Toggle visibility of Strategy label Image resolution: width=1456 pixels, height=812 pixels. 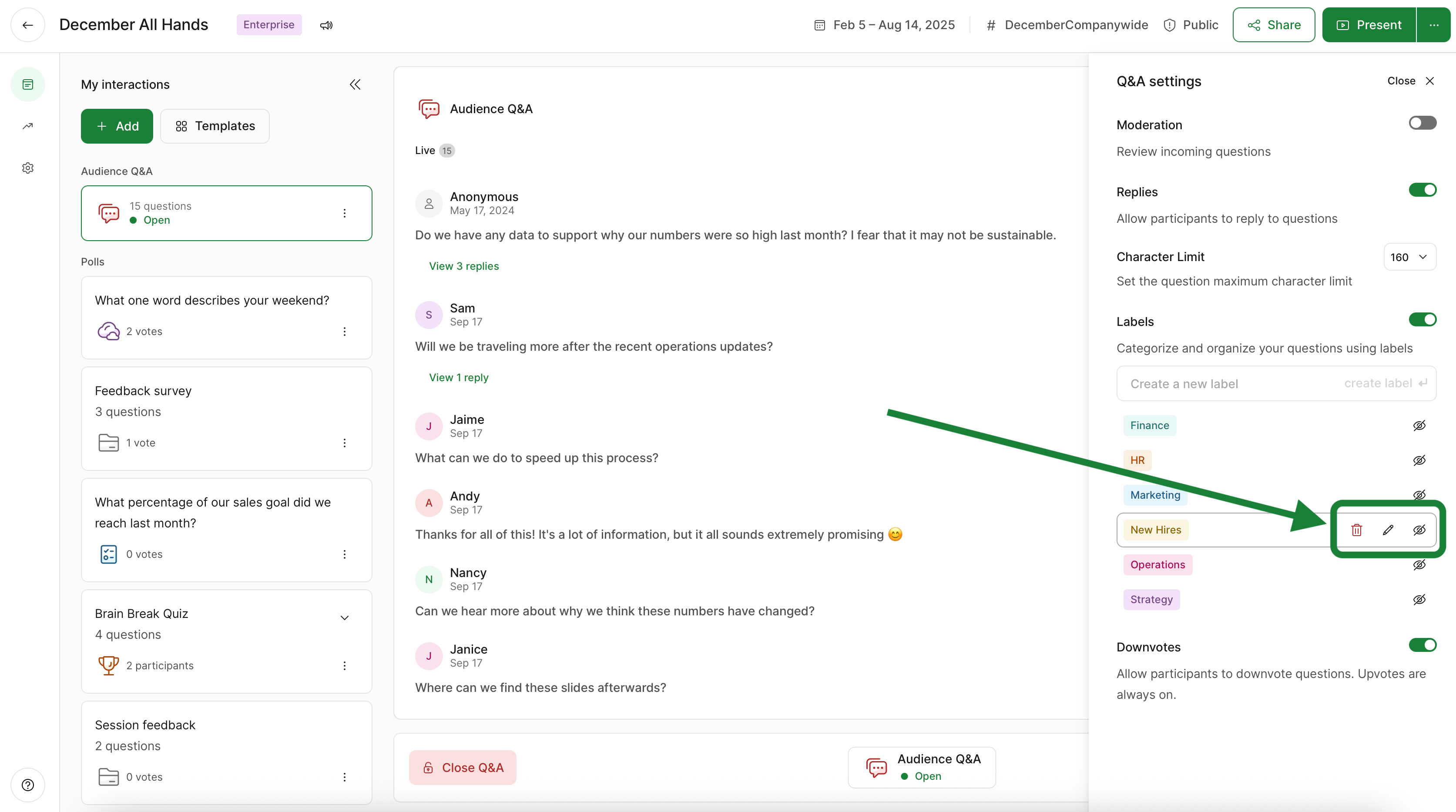coord(1419,600)
